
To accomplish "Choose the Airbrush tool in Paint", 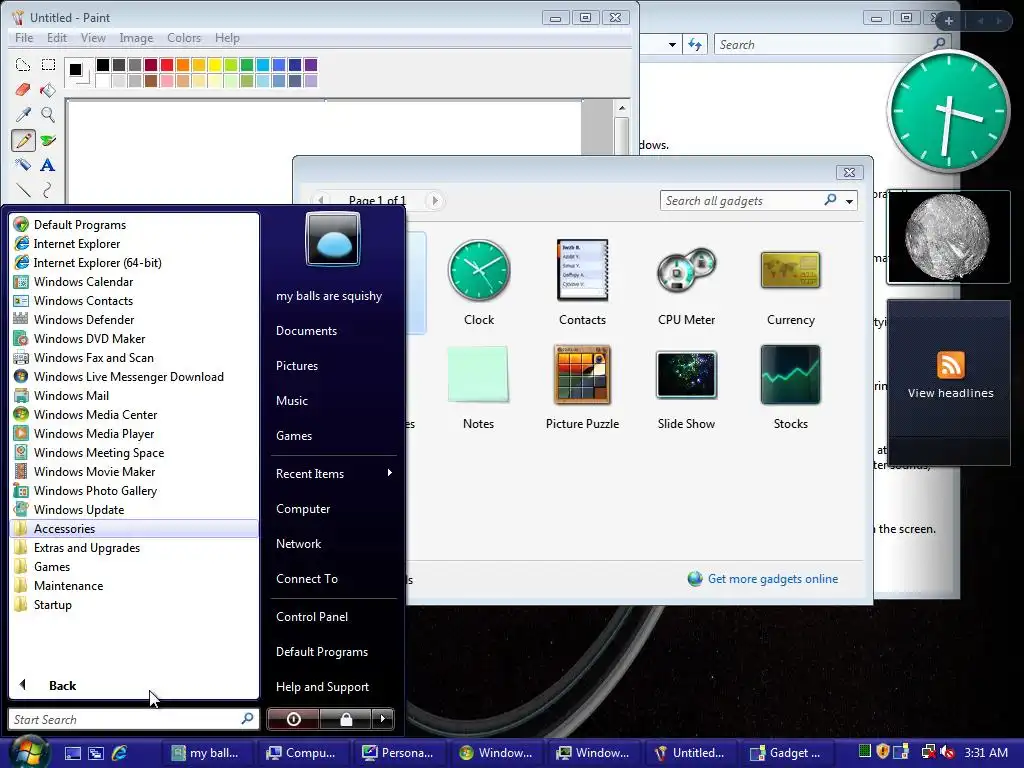I will [23, 165].
